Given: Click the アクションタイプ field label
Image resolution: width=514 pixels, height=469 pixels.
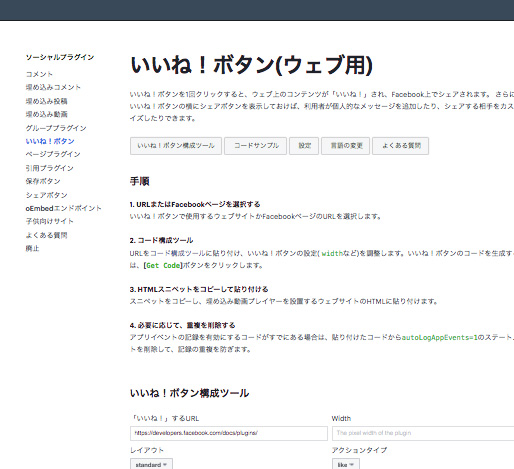Looking at the screenshot, I should [359, 450].
